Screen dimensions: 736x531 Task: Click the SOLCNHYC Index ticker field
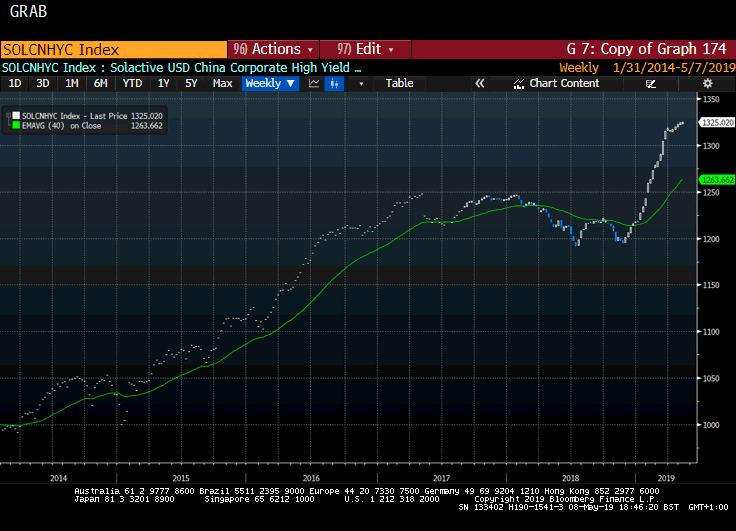[113, 49]
